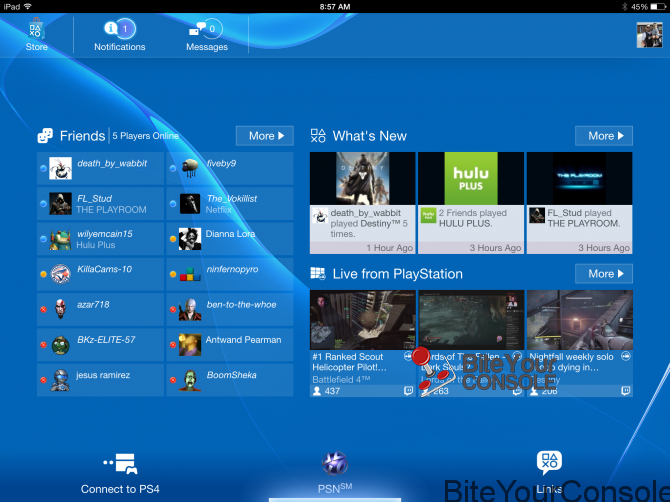Screen dimensions: 670x502
Task: Select wilyemcain15's Hulu Plus status
Action: [x=96, y=245]
